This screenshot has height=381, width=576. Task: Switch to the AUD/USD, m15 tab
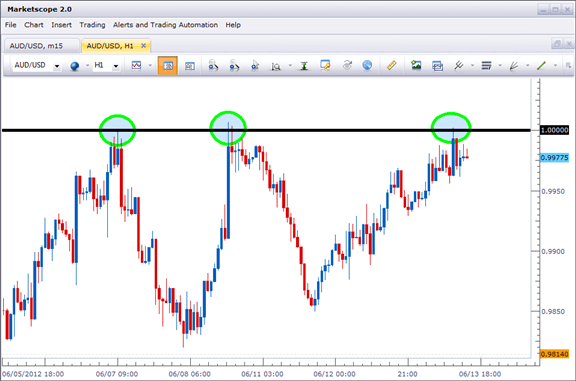[x=41, y=46]
